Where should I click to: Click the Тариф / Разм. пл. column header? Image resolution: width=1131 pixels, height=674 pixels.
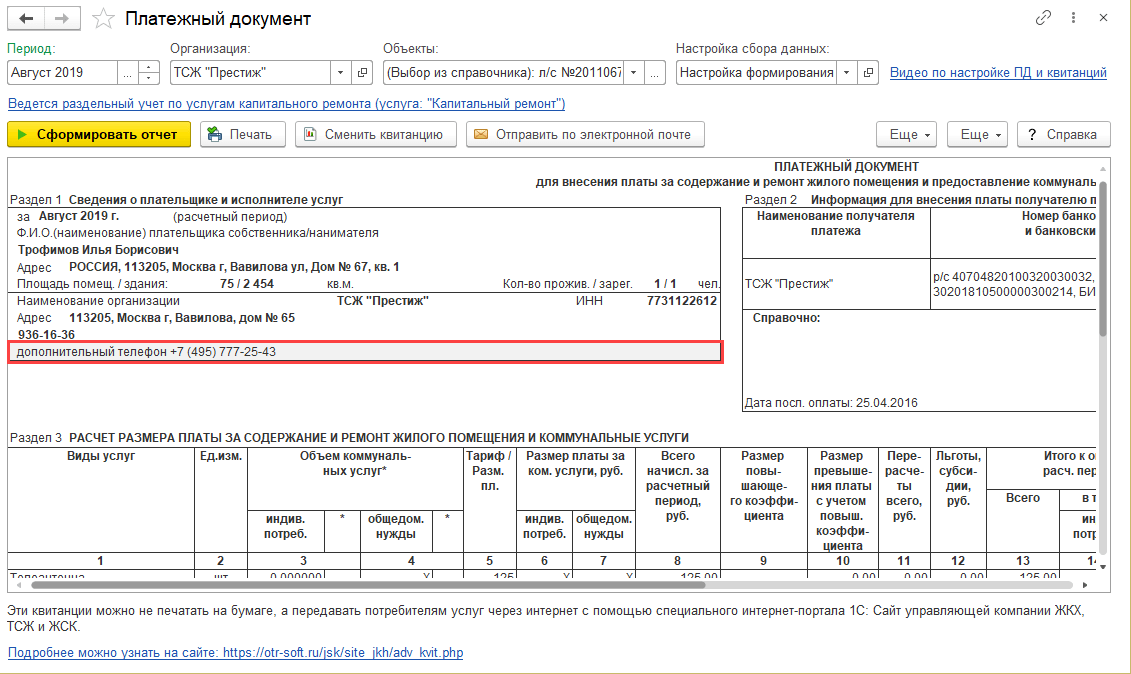click(x=490, y=500)
